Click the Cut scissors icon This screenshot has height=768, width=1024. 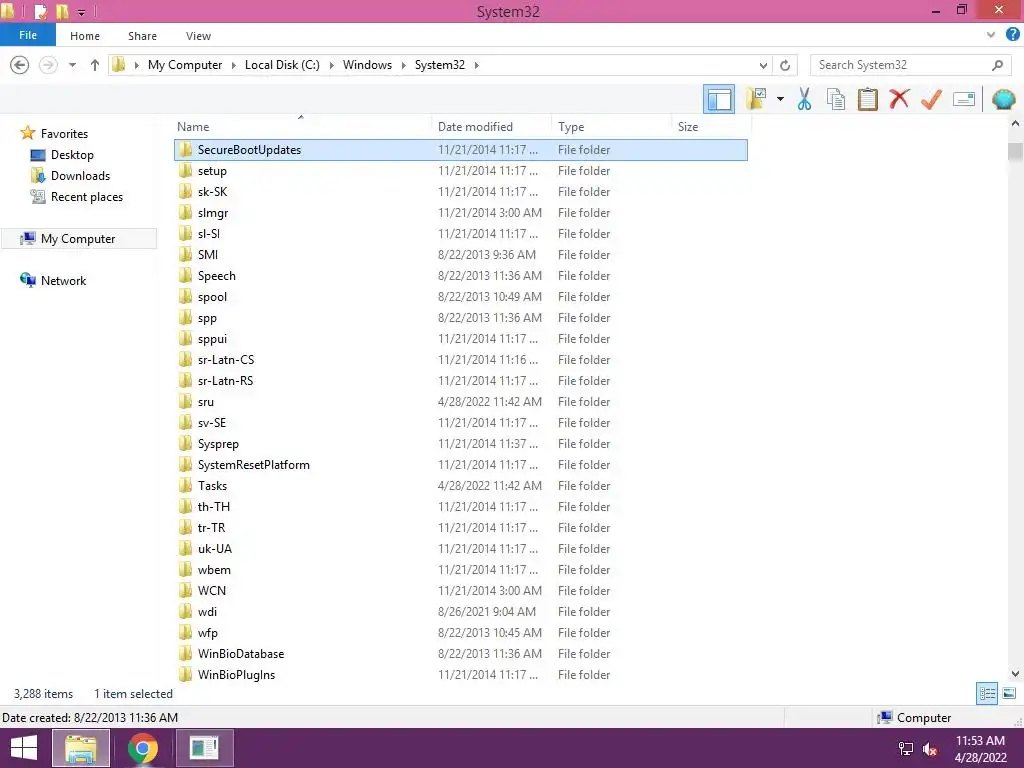tap(804, 99)
